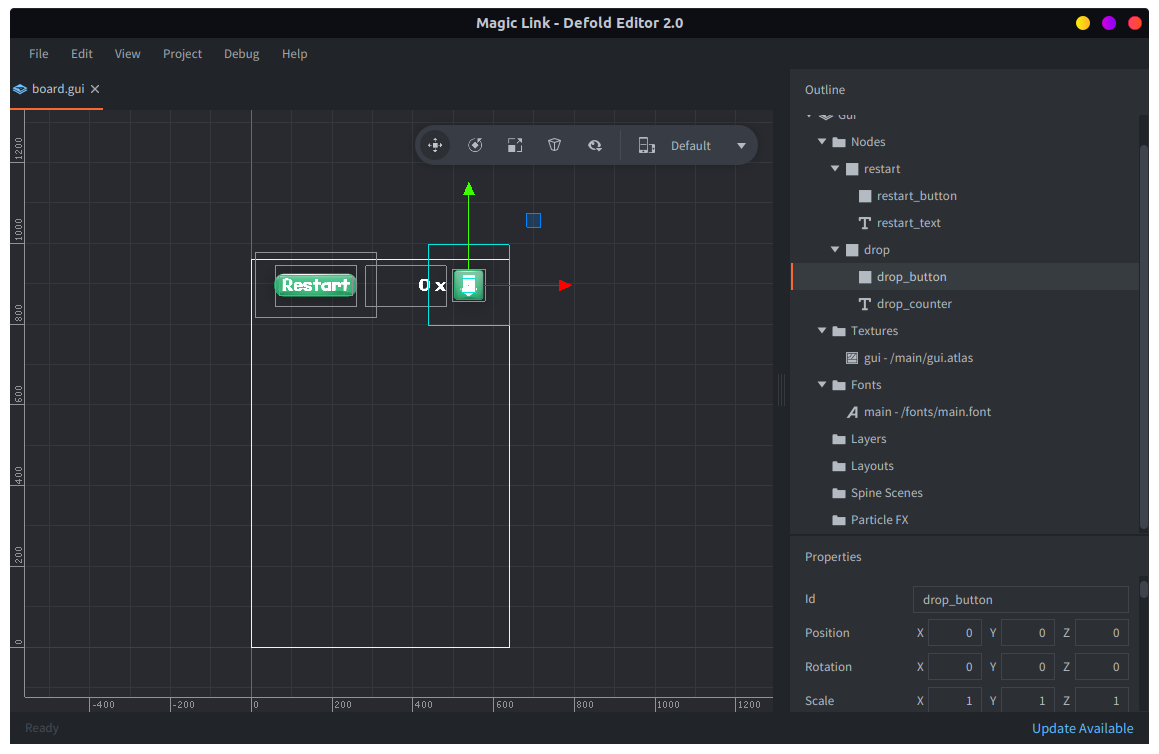This screenshot has width=1159, height=754.
Task: Open the visibility filters icon
Action: tap(595, 145)
